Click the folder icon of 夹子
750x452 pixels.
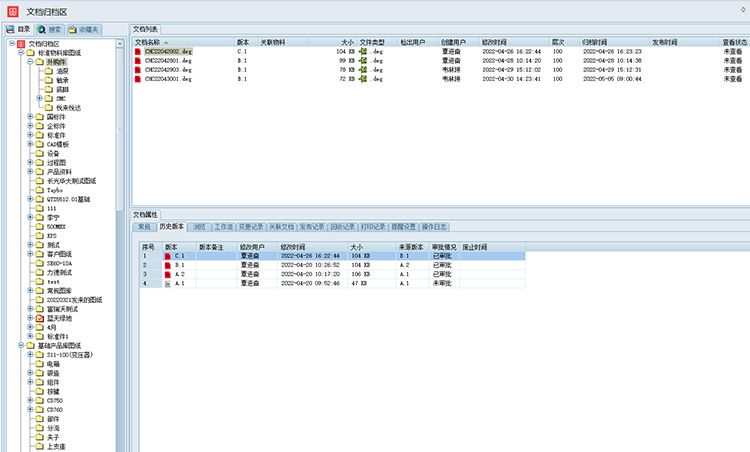pyautogui.click(x=40, y=437)
